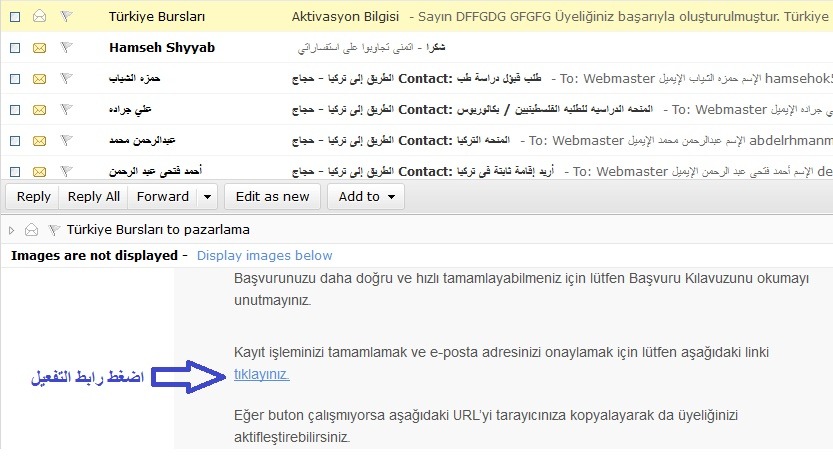Click the Reply All button
This screenshot has height=473, width=833.
[x=94, y=197]
